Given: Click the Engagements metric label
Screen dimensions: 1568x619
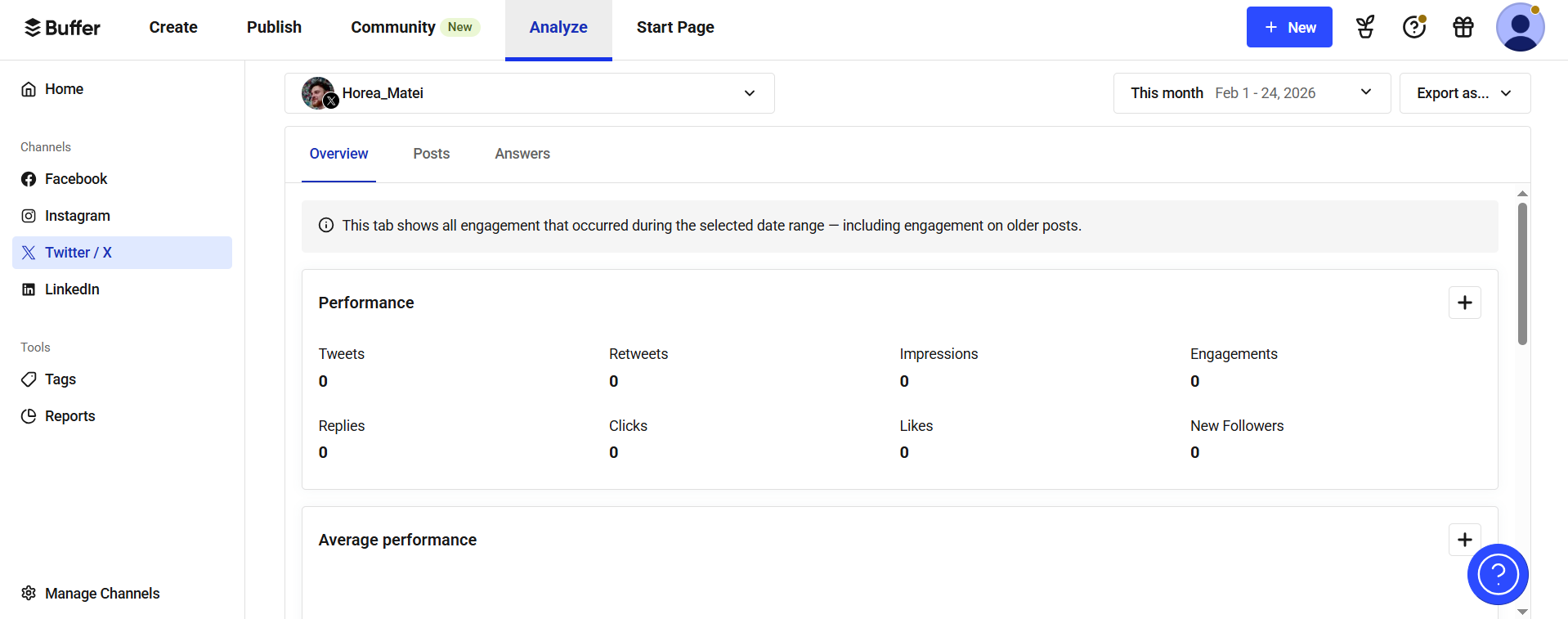Looking at the screenshot, I should [x=1234, y=354].
